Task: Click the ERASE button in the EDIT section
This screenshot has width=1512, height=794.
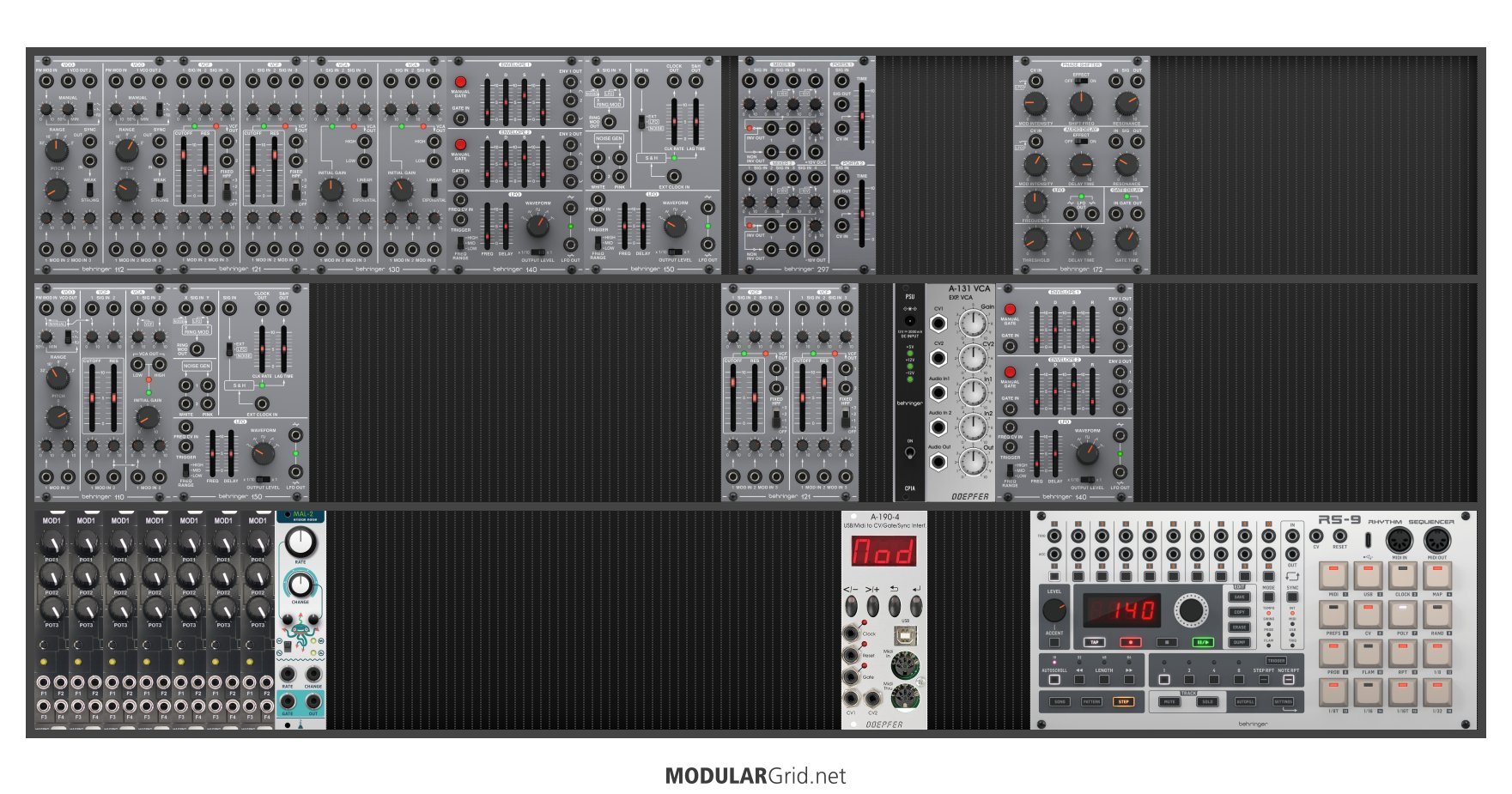Action: [1239, 627]
